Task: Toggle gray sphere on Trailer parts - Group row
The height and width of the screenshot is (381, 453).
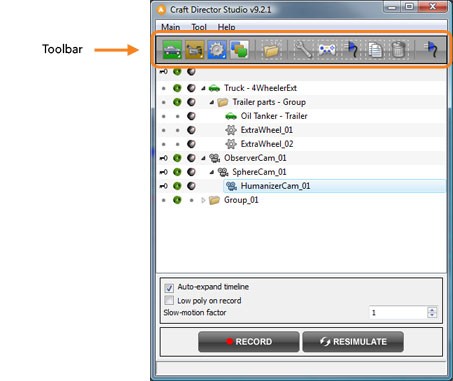Action: 191,102
